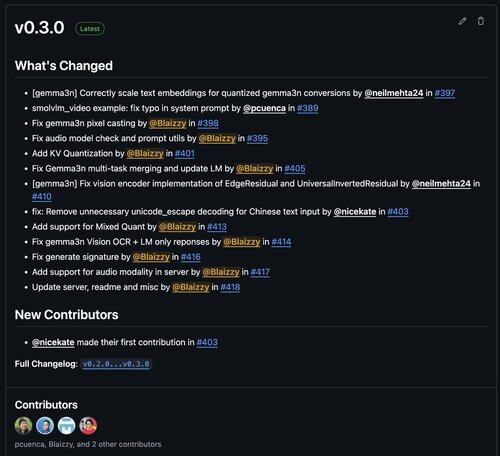This screenshot has height=456, width=500.
Task: Open the second contributor avatar
Action: point(45,426)
